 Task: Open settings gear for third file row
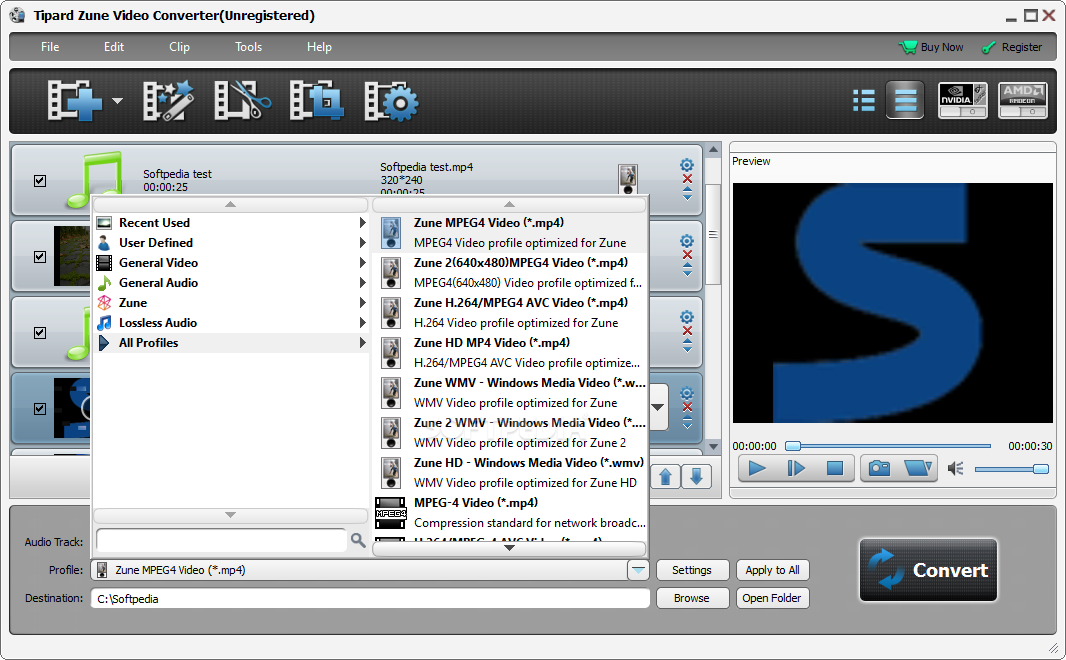click(687, 317)
